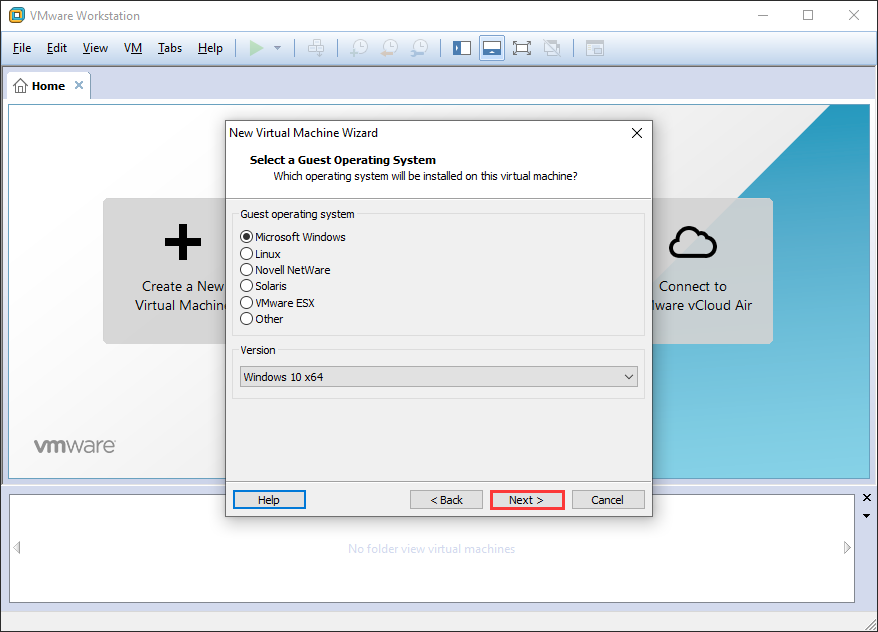This screenshot has height=632, width=878.
Task: Click the < Back button
Action: pyautogui.click(x=446, y=500)
